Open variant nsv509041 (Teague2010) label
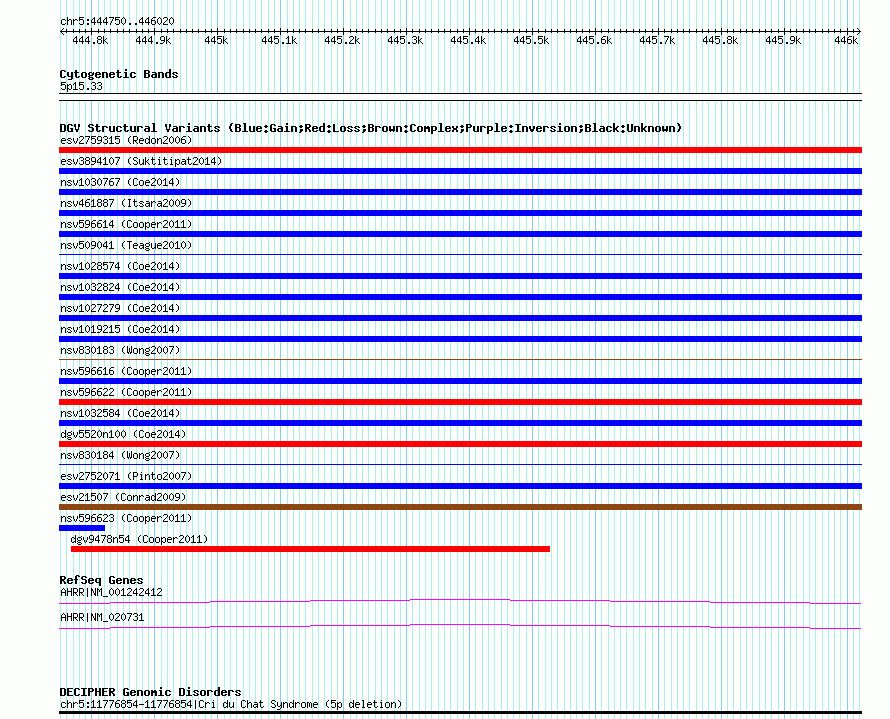The height and width of the screenshot is (719, 890). 126,245
